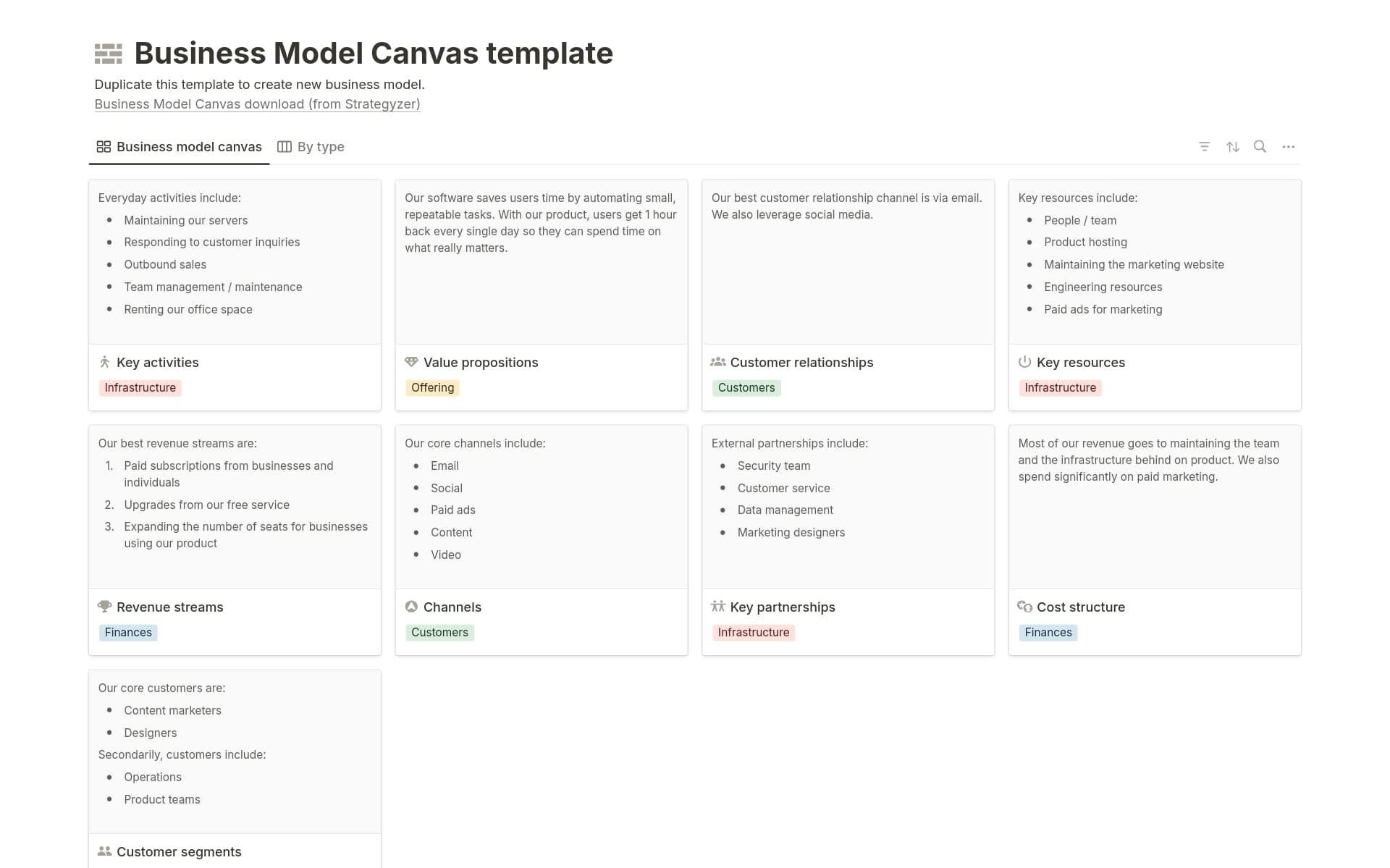Select the Key activities card icon
Image resolution: width=1390 pixels, height=868 pixels.
click(105, 361)
